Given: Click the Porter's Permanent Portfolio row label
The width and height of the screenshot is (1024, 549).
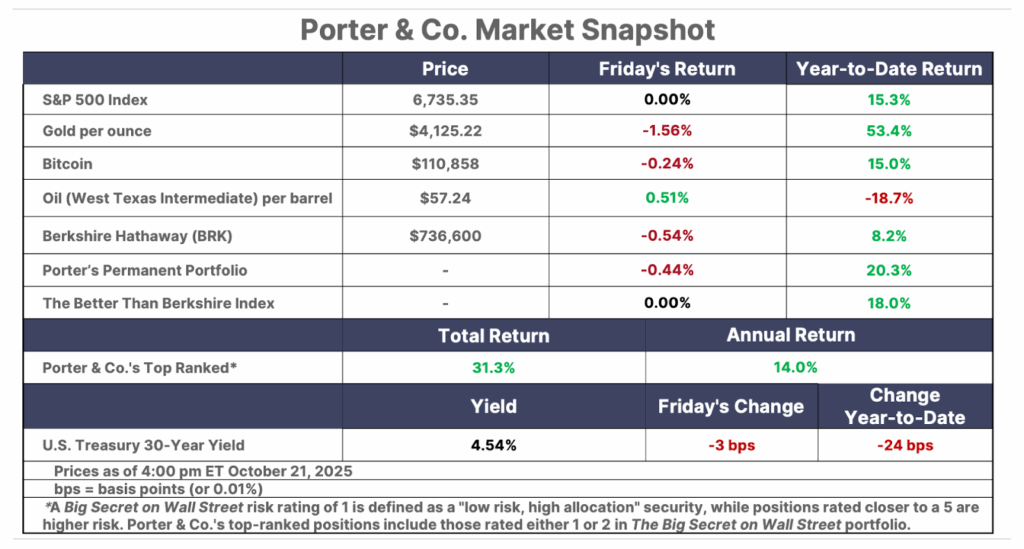Looking at the screenshot, I should 144,270.
